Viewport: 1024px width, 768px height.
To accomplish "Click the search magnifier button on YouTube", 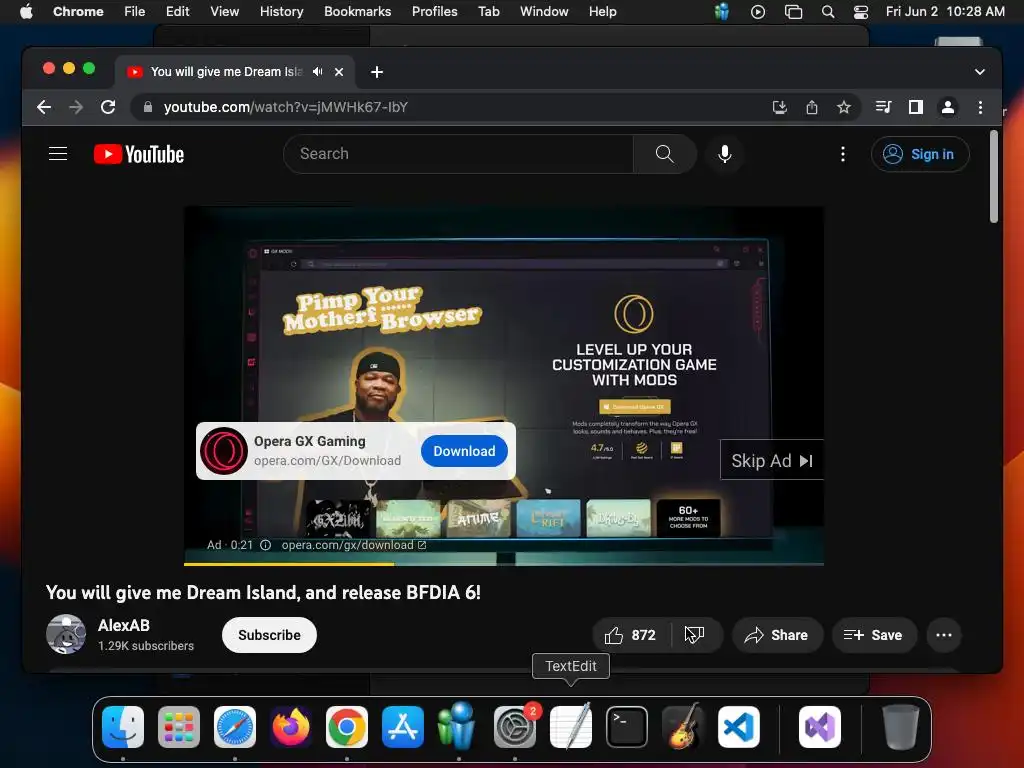I will pyautogui.click(x=664, y=154).
